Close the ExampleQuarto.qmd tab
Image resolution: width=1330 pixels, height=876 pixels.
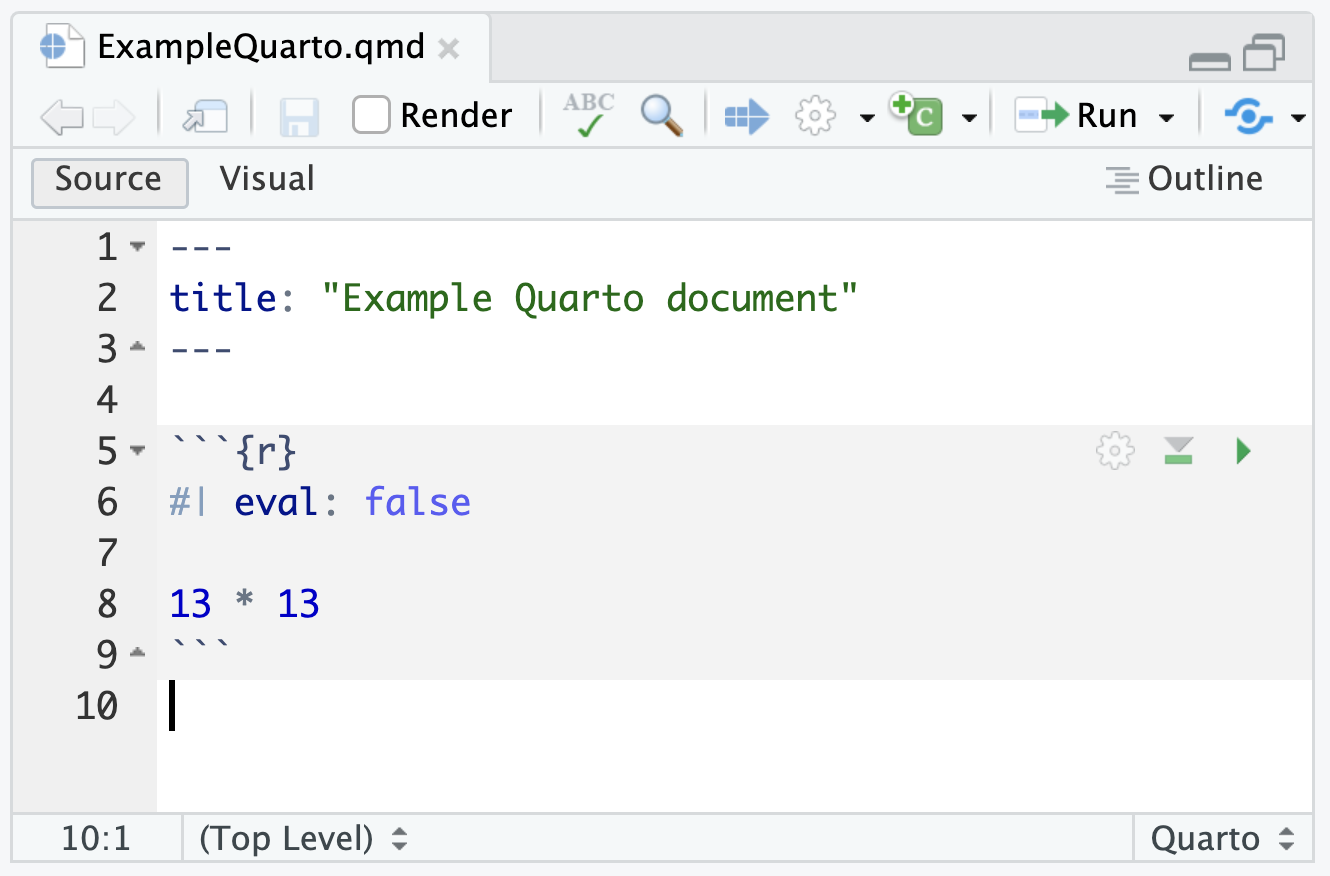click(x=449, y=48)
